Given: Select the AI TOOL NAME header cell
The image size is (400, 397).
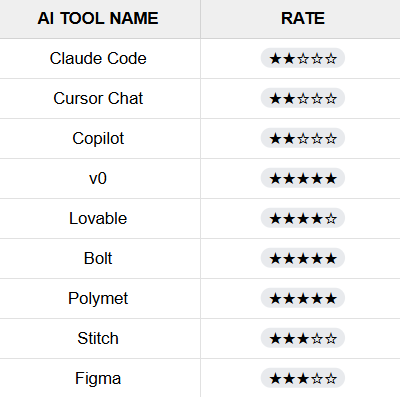Looking at the screenshot, I should [x=100, y=19].
